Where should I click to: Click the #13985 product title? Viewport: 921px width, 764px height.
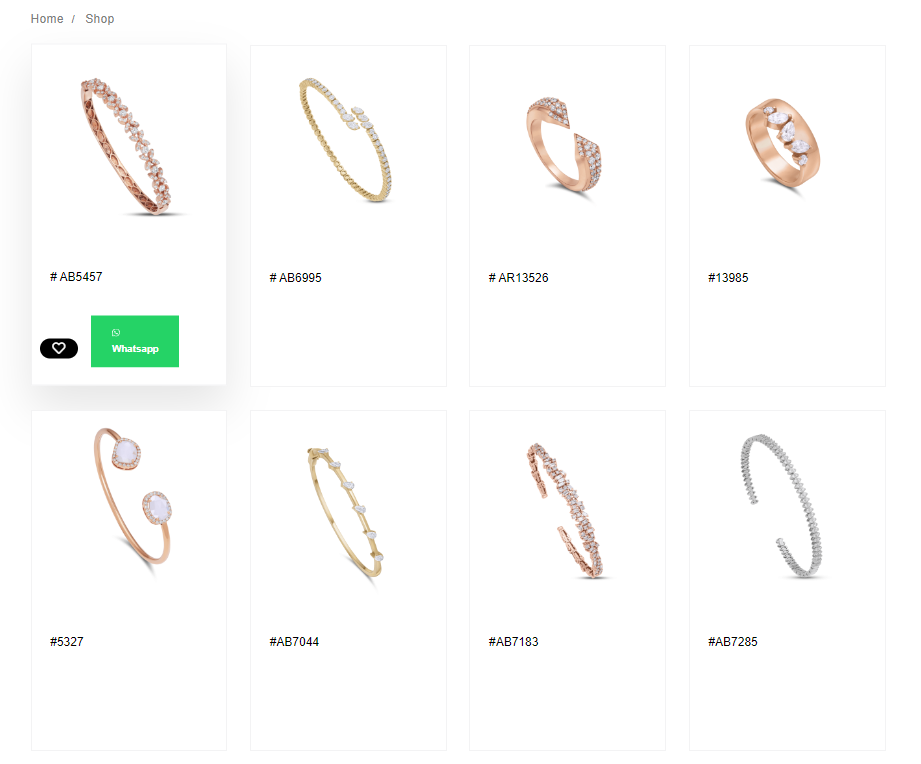coord(728,278)
